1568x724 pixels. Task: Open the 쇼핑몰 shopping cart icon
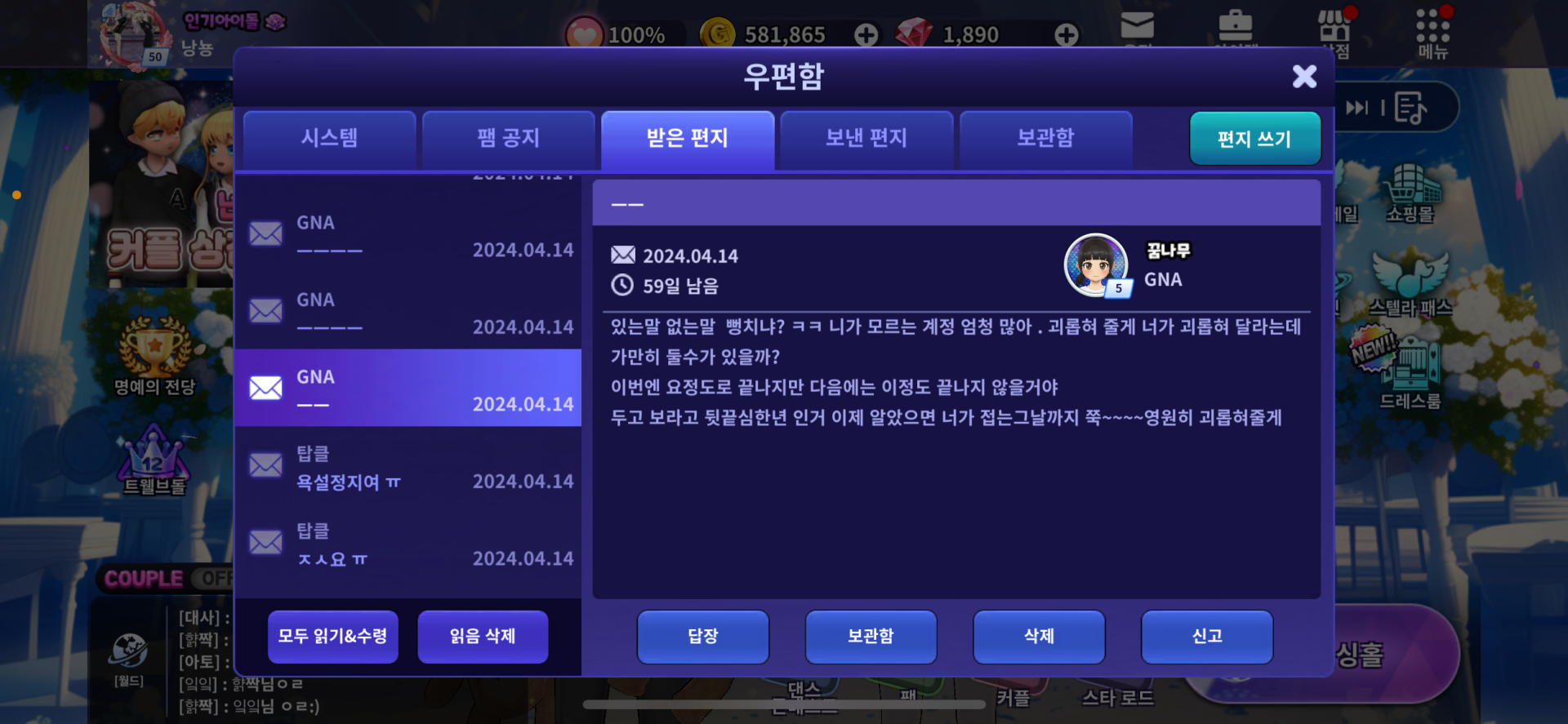1410,193
